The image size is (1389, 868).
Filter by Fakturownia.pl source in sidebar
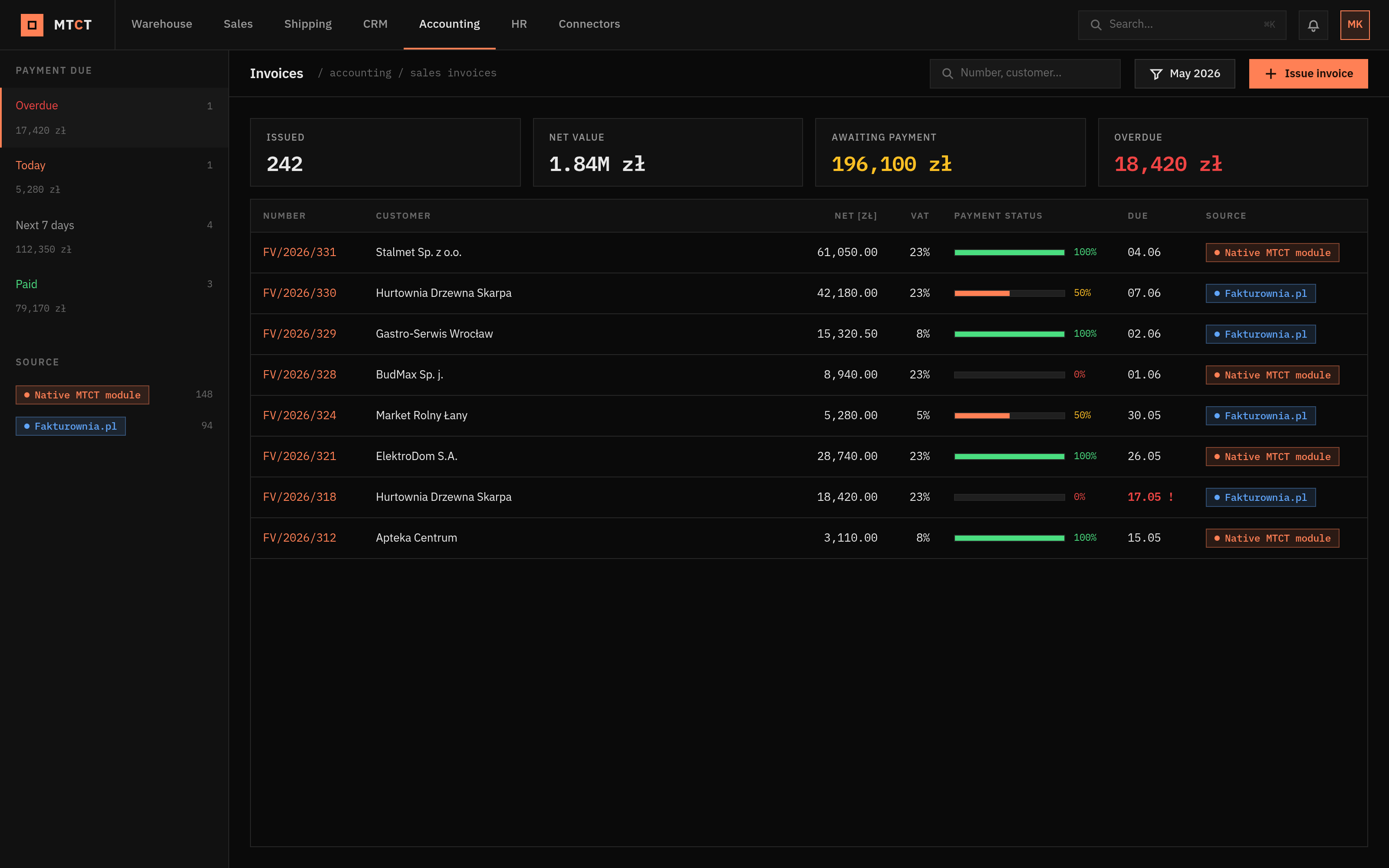[x=71, y=426]
